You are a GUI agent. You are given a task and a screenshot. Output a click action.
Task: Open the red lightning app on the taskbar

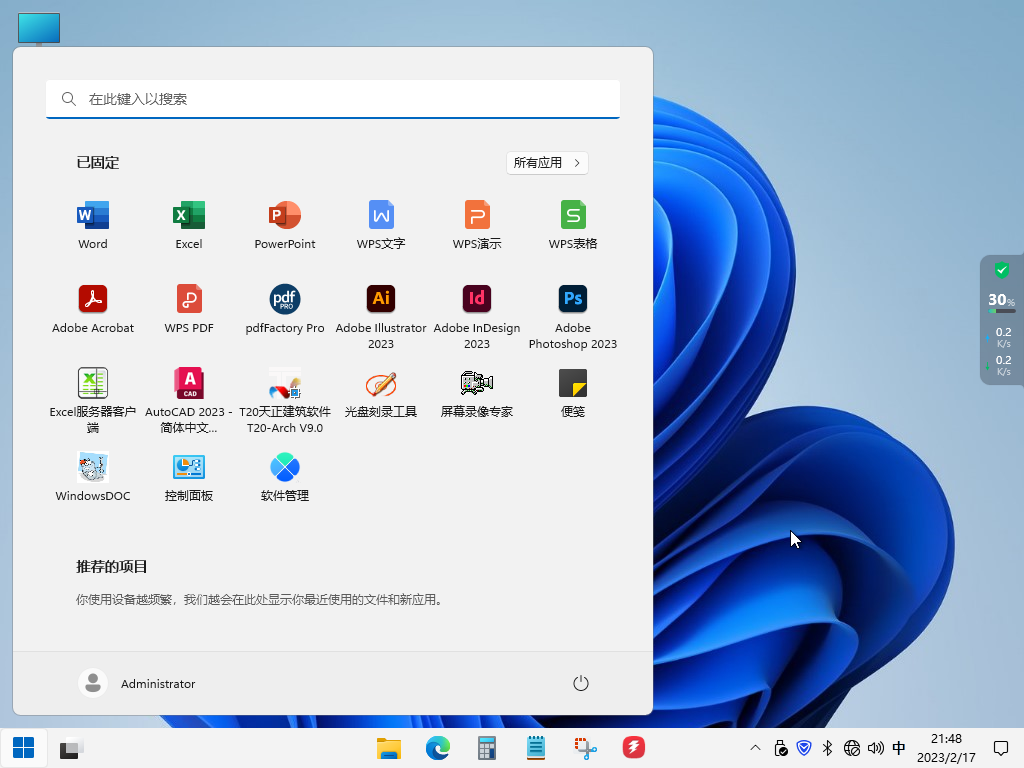click(x=633, y=748)
